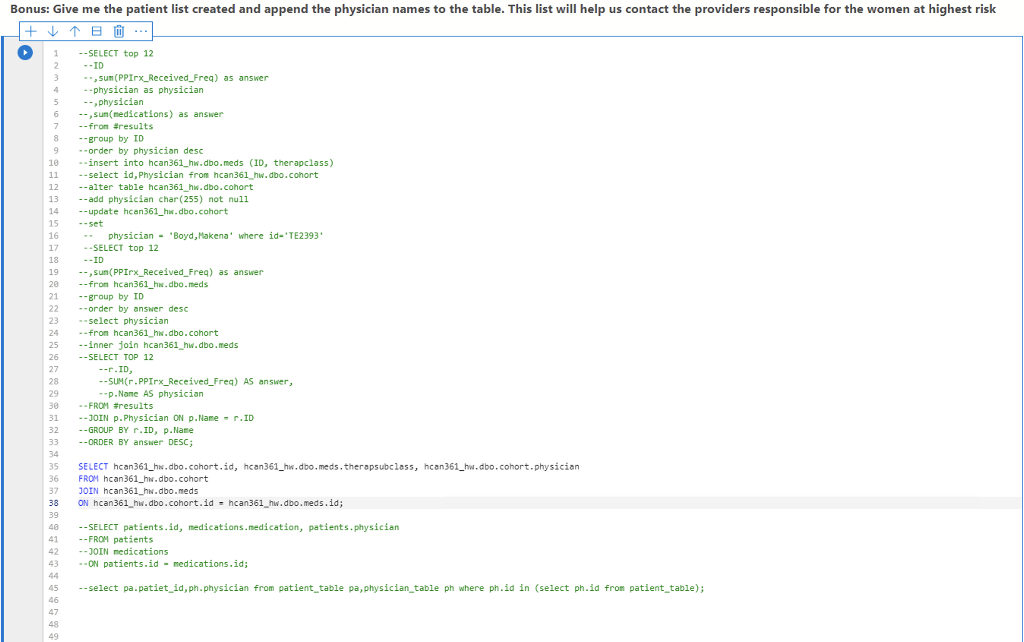Click '--FROM #results' on line 30
This screenshot has height=642, width=1024.
click(116, 406)
